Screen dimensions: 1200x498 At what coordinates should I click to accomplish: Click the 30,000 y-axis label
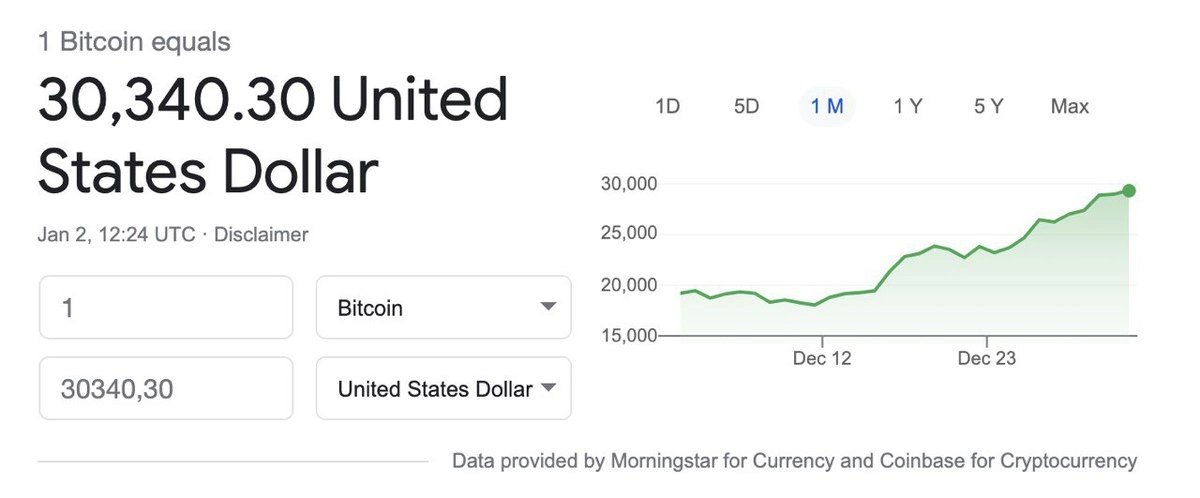pos(628,184)
